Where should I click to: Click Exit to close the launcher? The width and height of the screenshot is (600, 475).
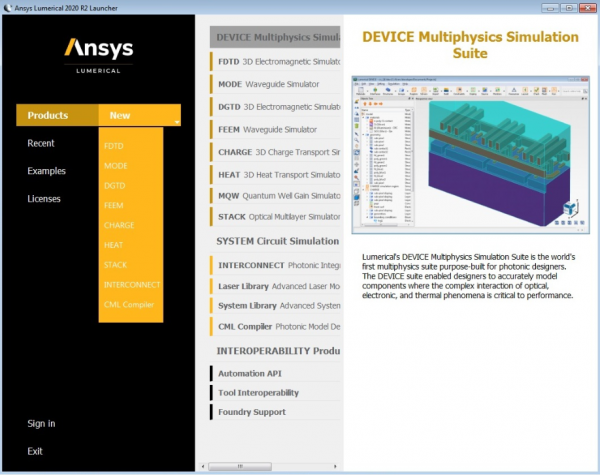pos(35,451)
